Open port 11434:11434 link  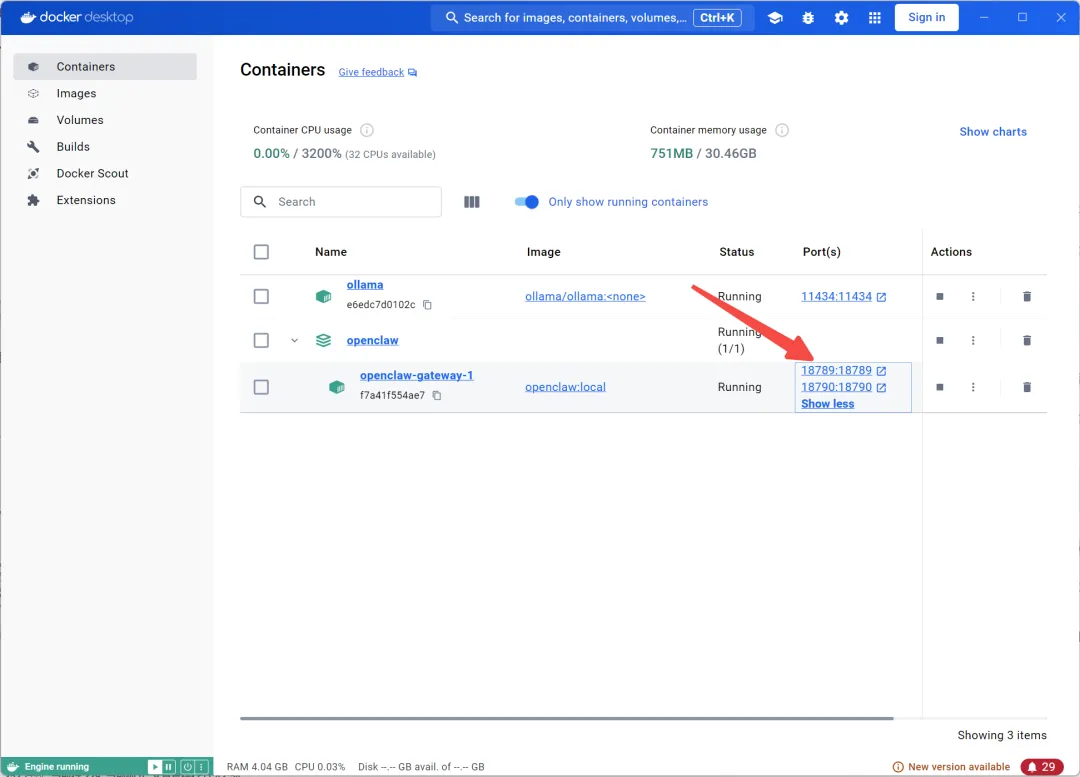843,296
